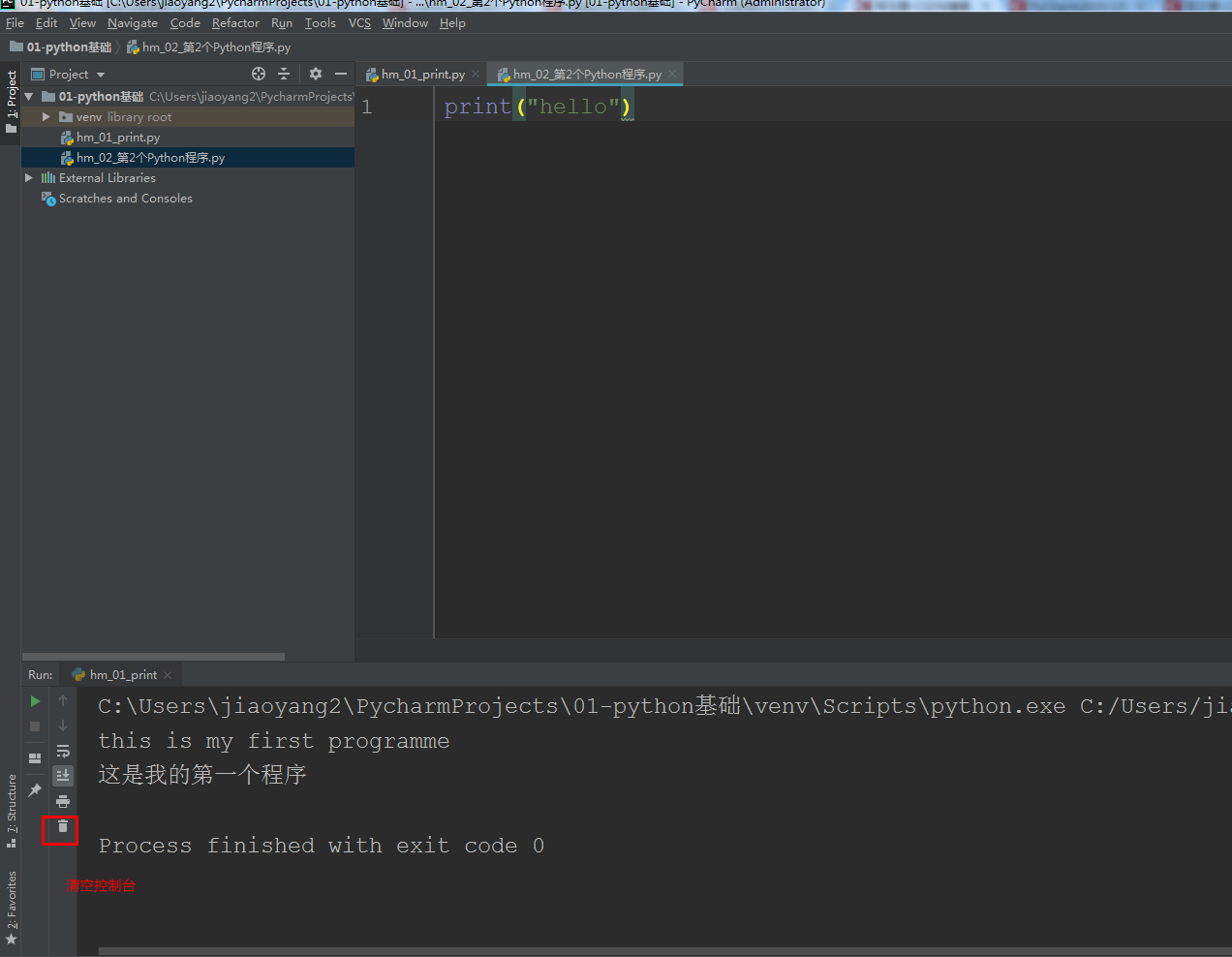Screen dimensions: 1232x957
Task: Clear the Run console
Action: [x=62, y=829]
